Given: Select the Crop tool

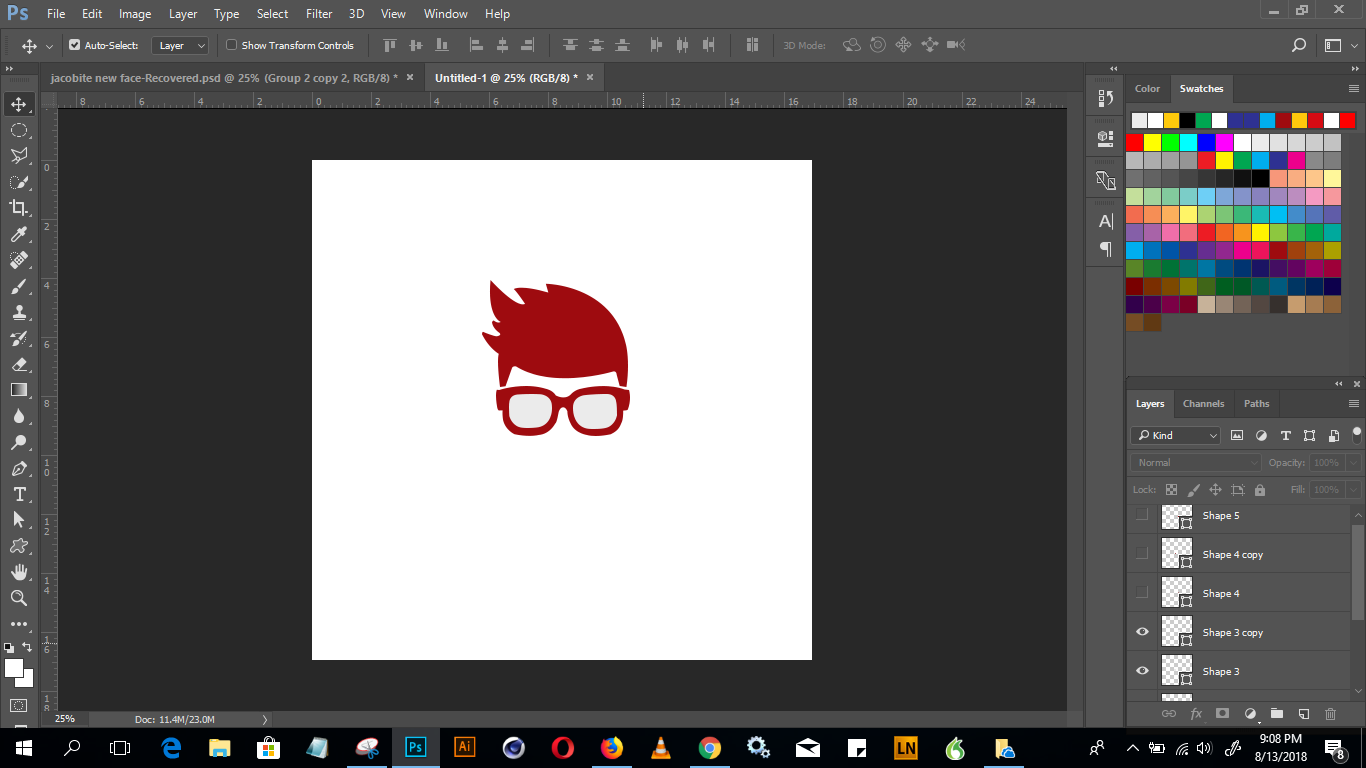Looking at the screenshot, I should 19,208.
